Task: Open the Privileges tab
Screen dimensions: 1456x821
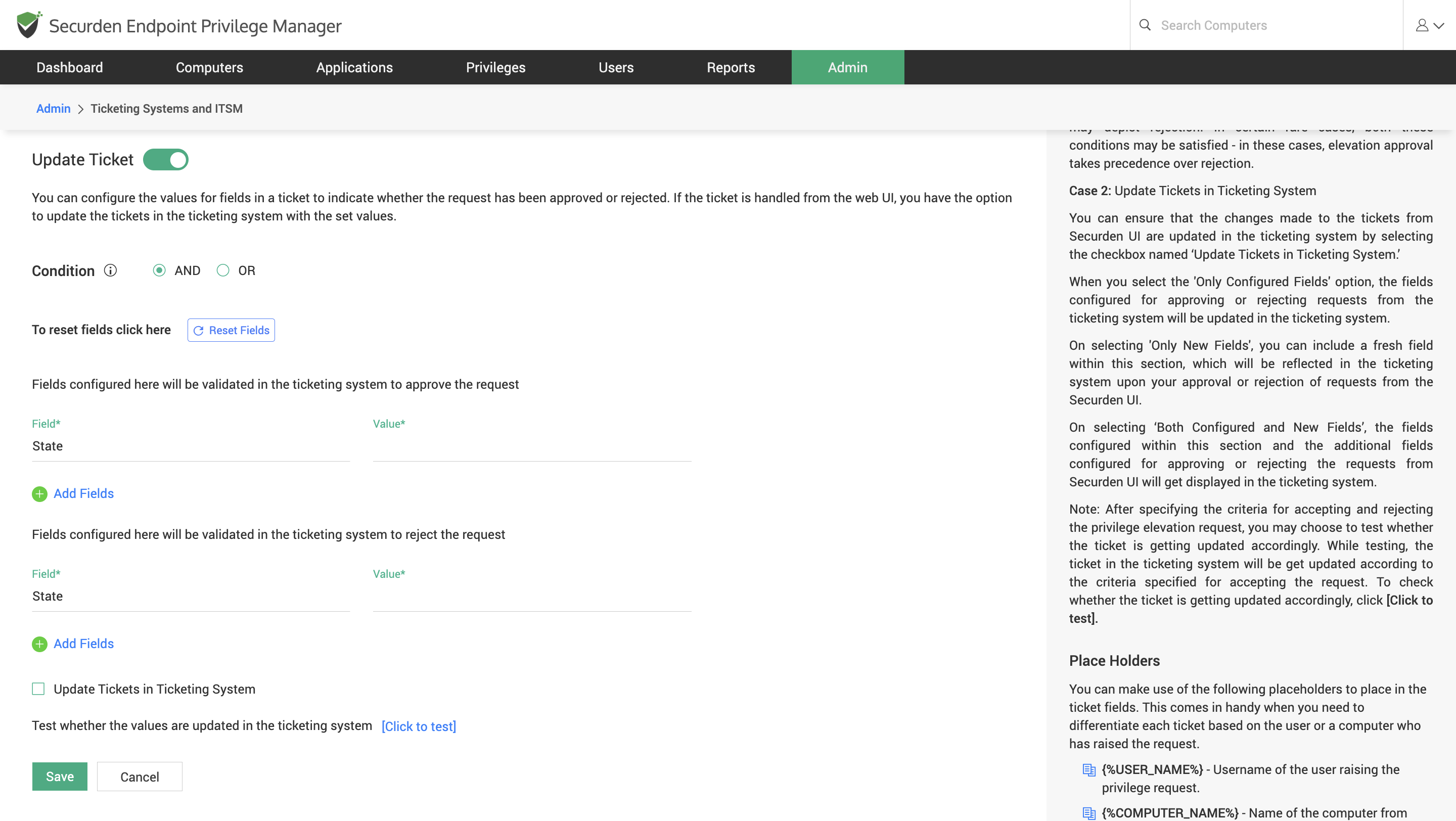Action: 495,67
